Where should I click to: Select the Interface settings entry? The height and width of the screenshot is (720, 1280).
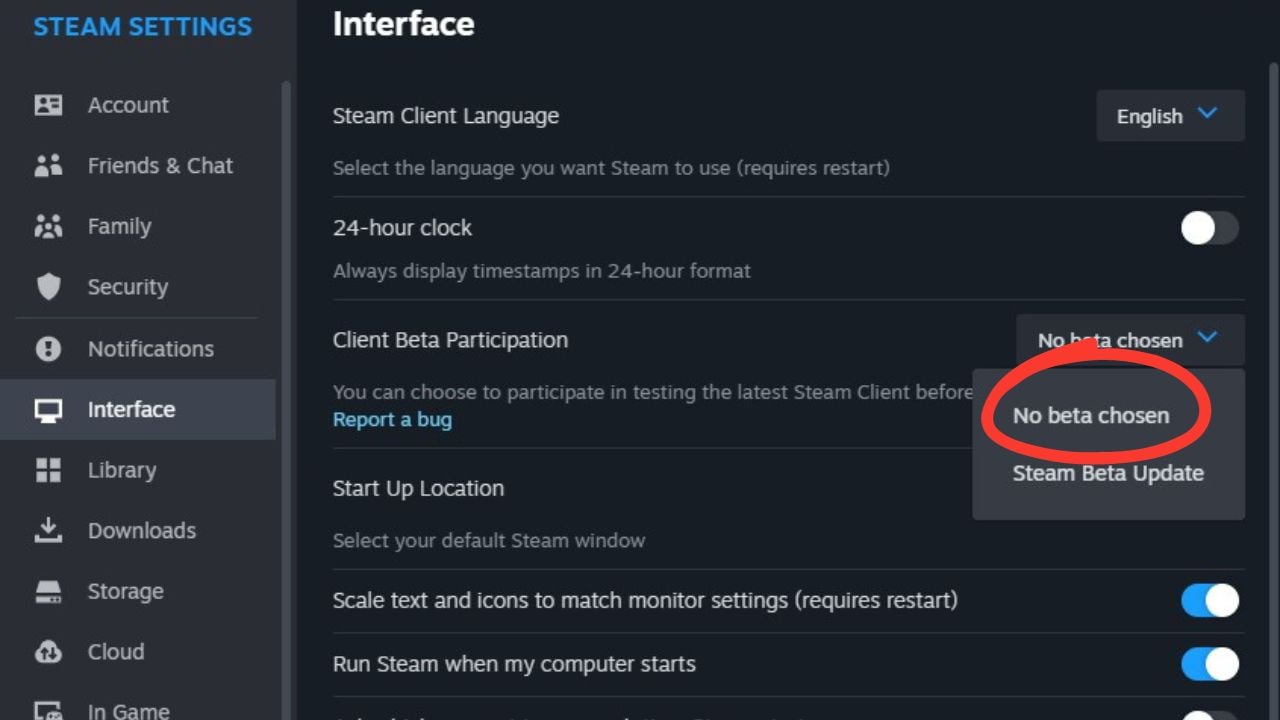(131, 409)
